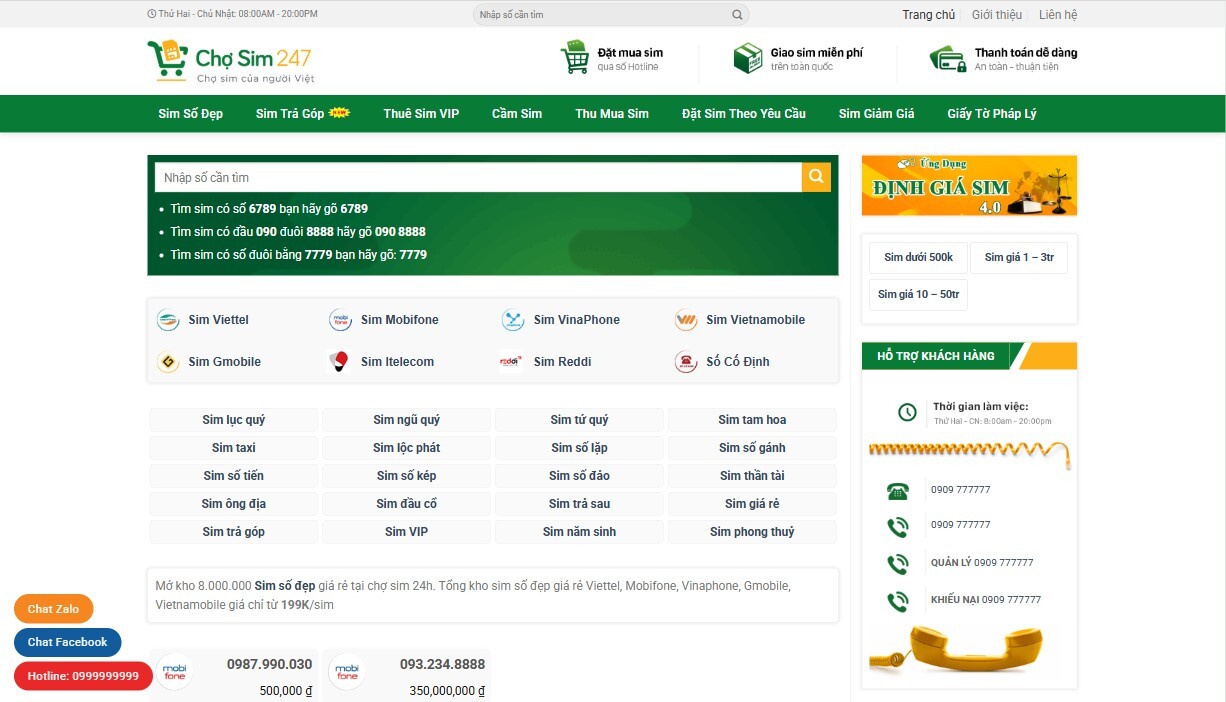Viewport: 1226px width, 702px height.
Task: Choose the Sim năm sinh category
Action: coord(579,532)
